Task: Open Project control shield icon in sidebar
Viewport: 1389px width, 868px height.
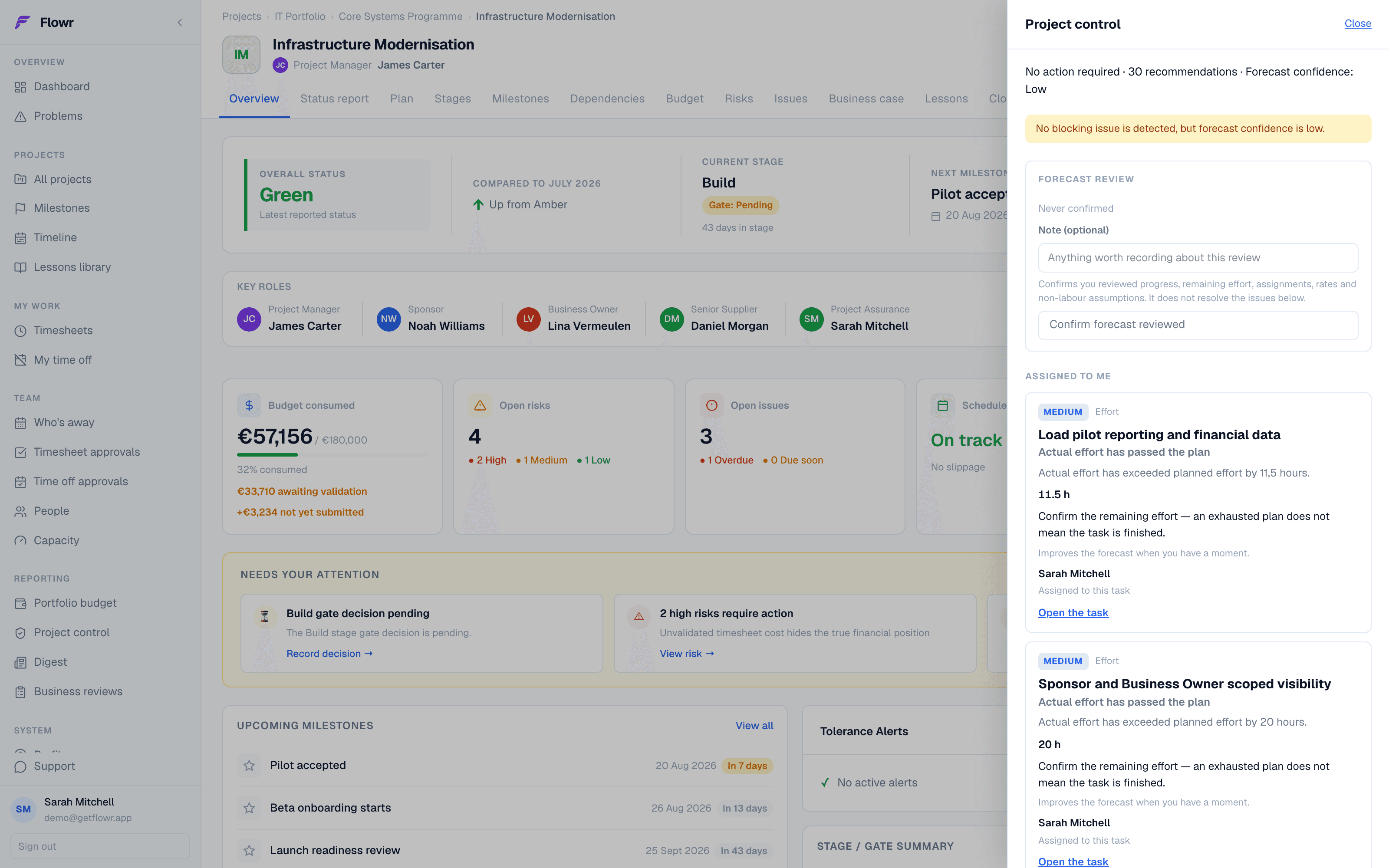Action: coord(21,633)
